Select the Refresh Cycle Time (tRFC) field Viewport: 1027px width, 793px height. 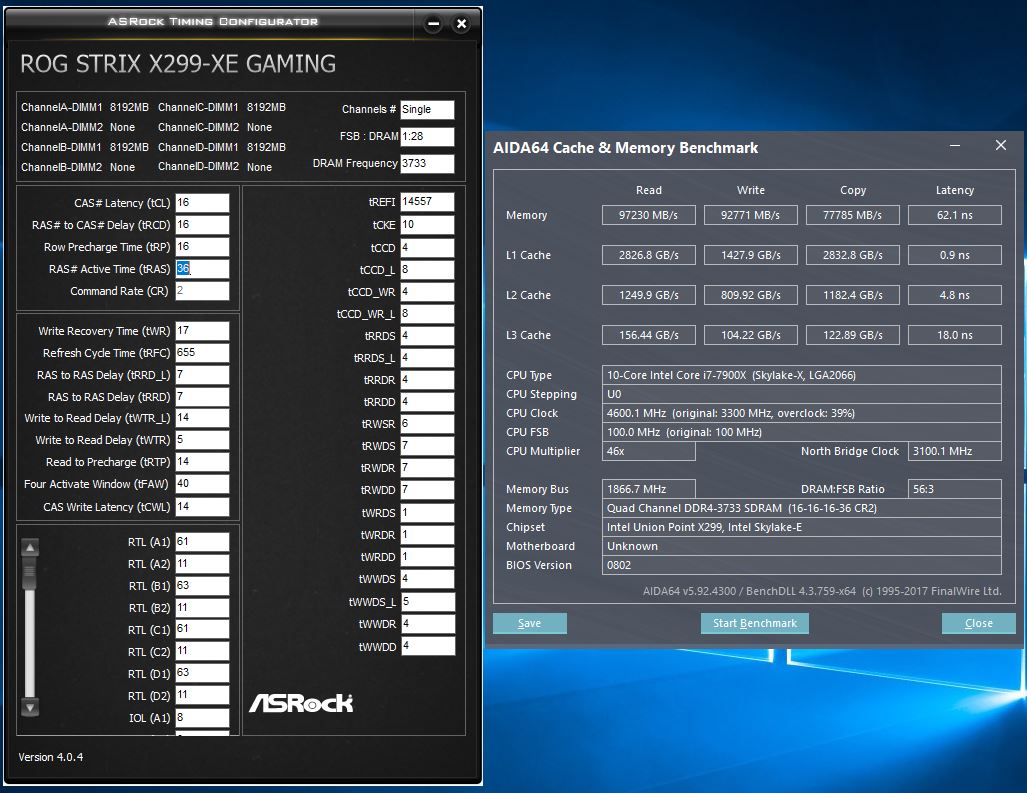(x=202, y=353)
